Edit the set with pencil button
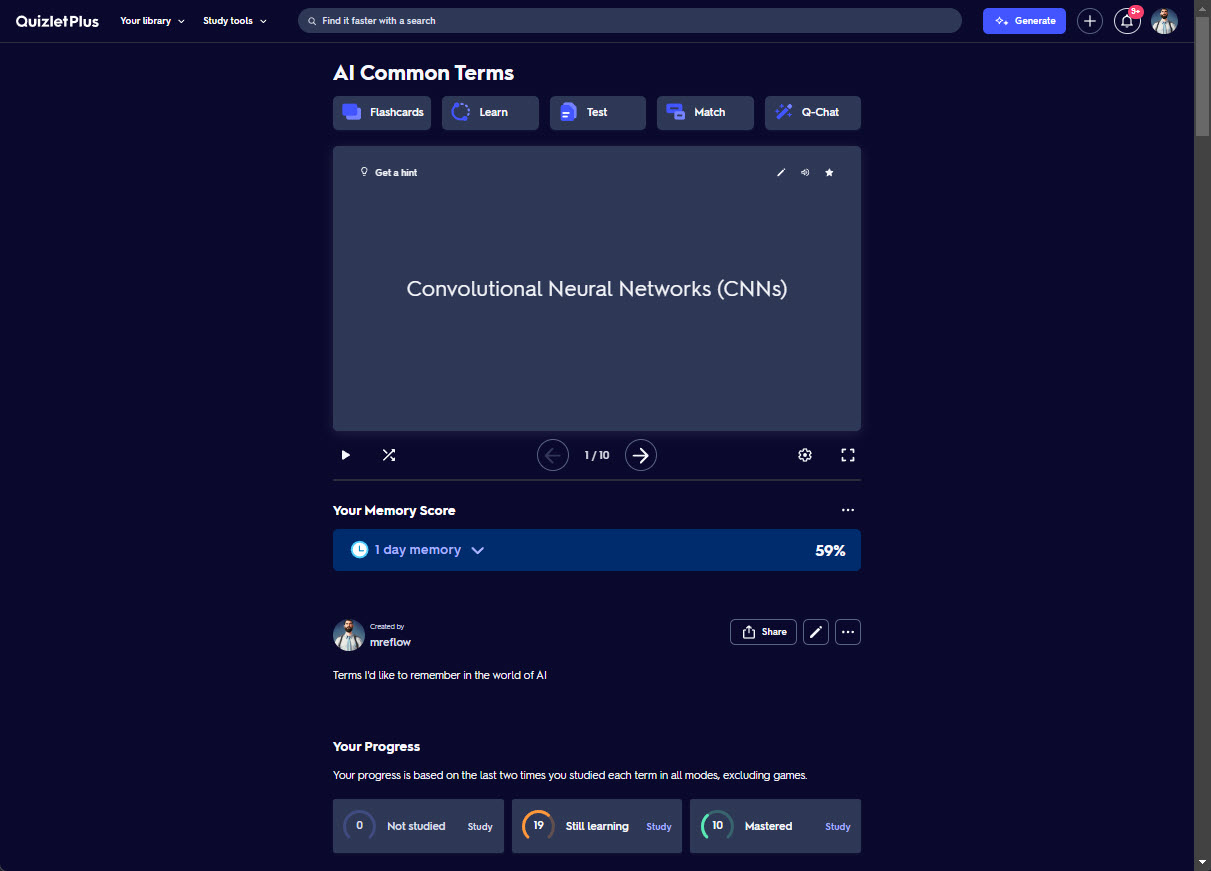1211x871 pixels. coord(816,632)
